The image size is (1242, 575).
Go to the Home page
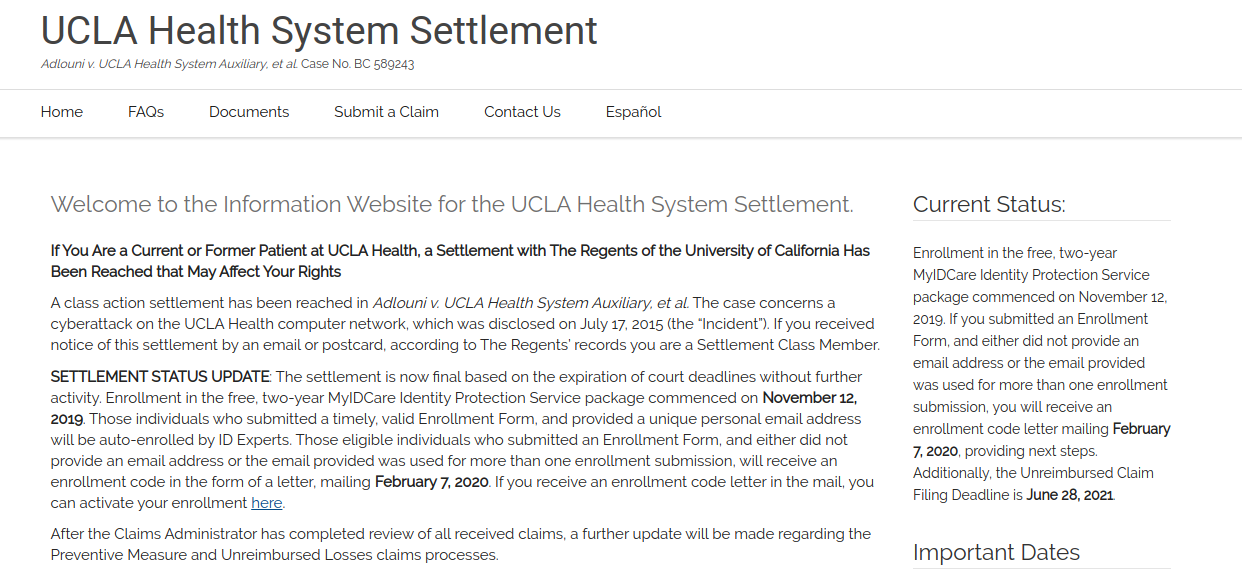(61, 112)
